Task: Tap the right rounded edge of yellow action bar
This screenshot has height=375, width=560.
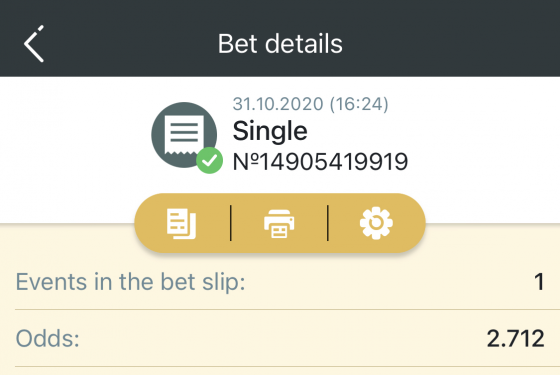Action: [414, 223]
